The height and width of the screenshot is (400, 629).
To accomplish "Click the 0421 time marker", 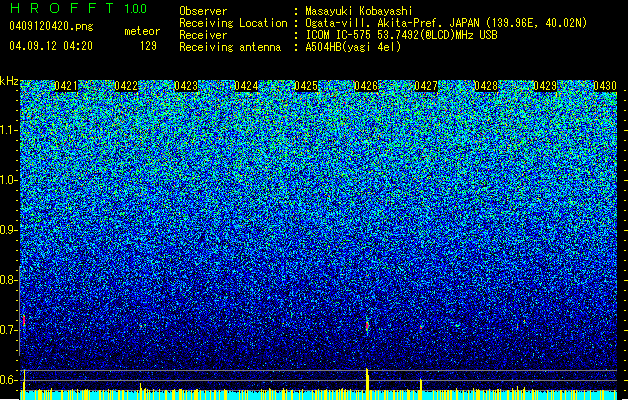I will point(66,86).
